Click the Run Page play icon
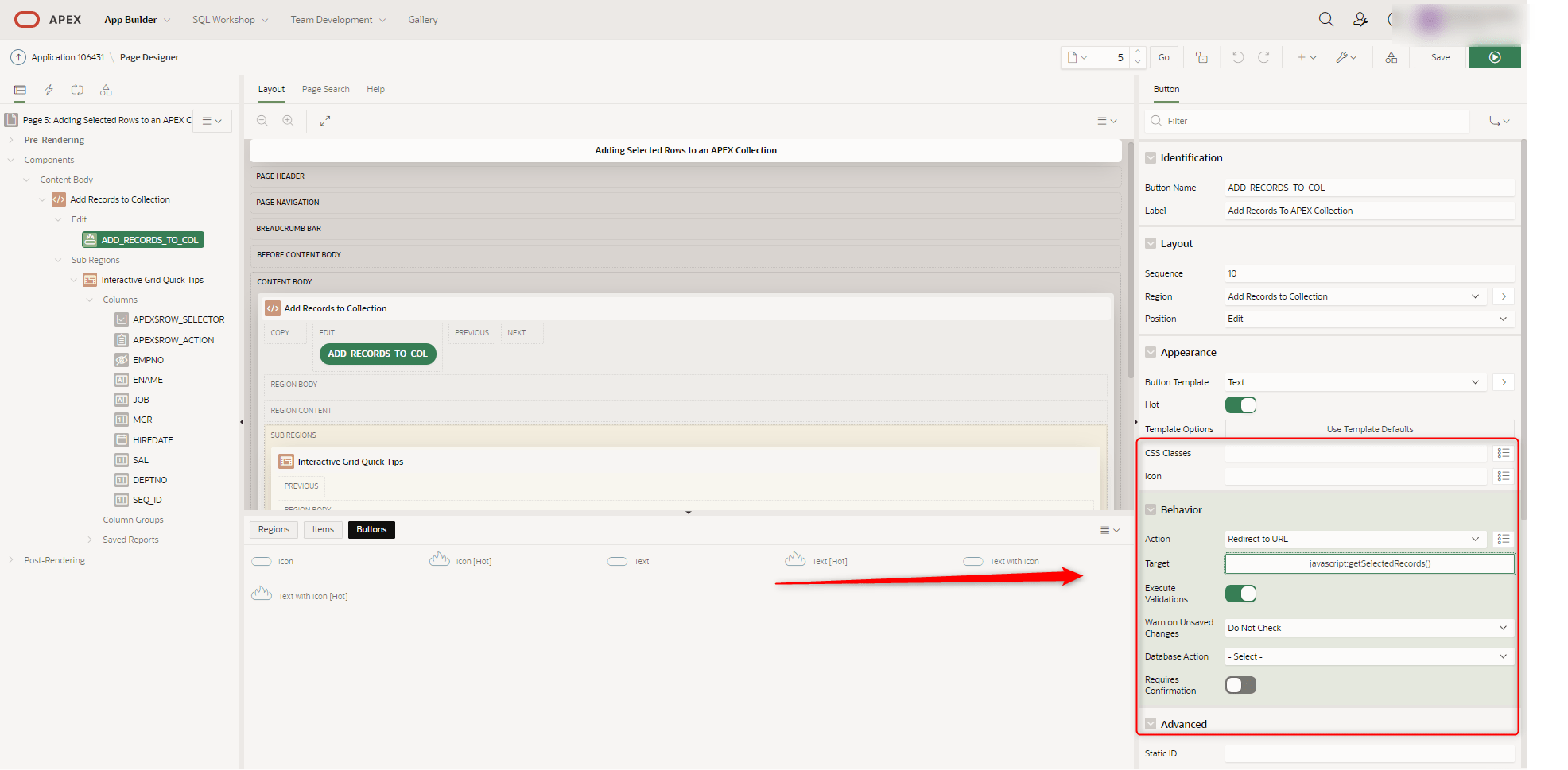Image resolution: width=1568 pixels, height=770 pixels. click(x=1494, y=57)
